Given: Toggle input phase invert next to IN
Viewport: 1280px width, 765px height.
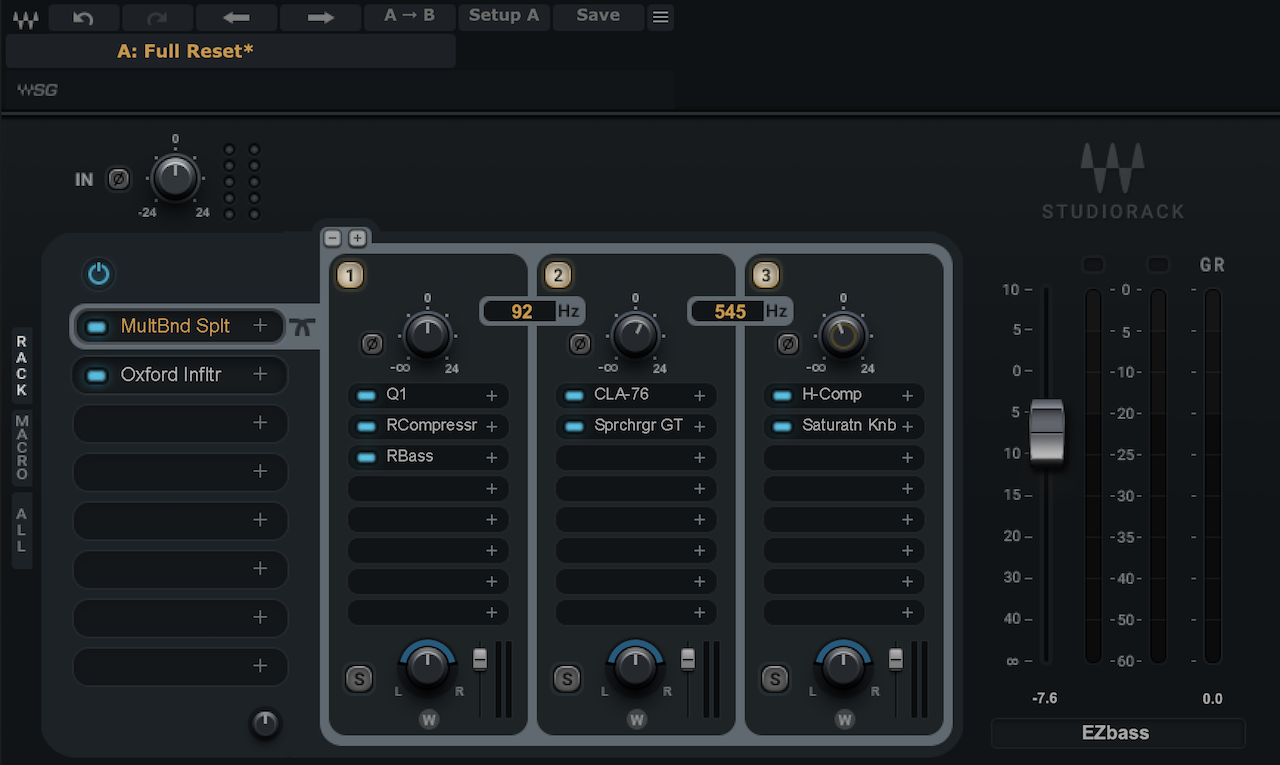Looking at the screenshot, I should pos(118,179).
